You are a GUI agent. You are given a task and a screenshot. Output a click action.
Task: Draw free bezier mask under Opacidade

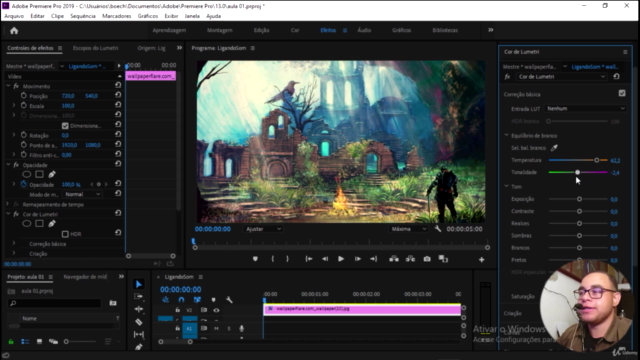click(52, 174)
